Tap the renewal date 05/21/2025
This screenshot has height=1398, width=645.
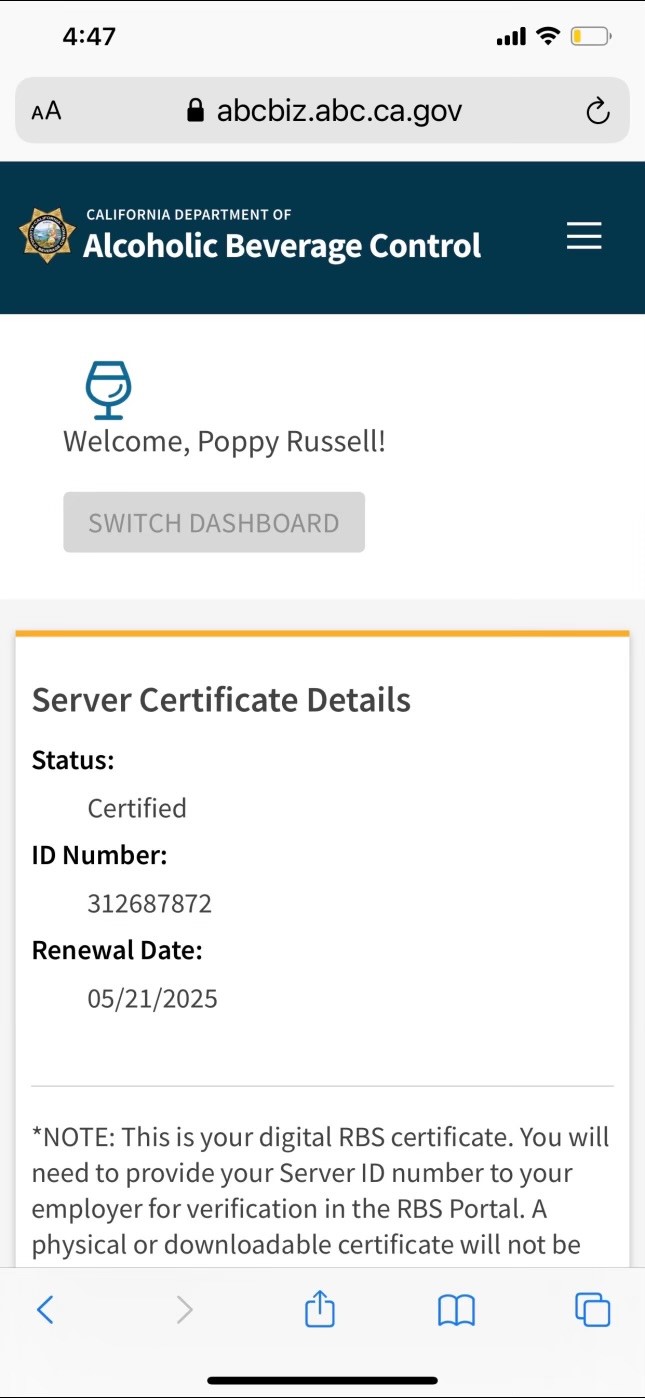click(152, 998)
